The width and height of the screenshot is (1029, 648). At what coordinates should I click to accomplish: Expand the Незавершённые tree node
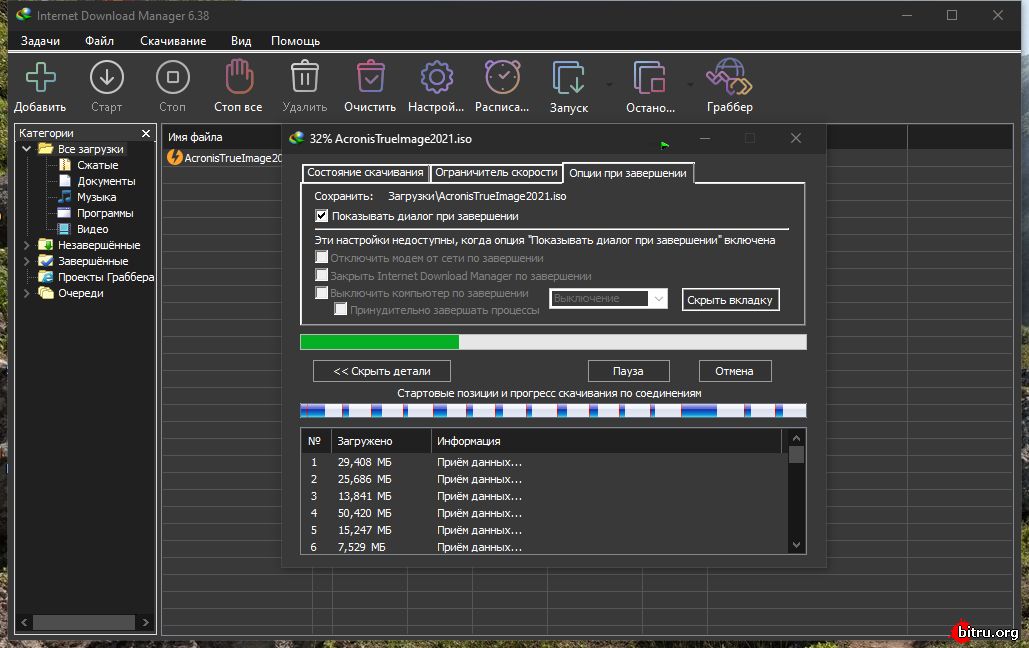(26, 245)
